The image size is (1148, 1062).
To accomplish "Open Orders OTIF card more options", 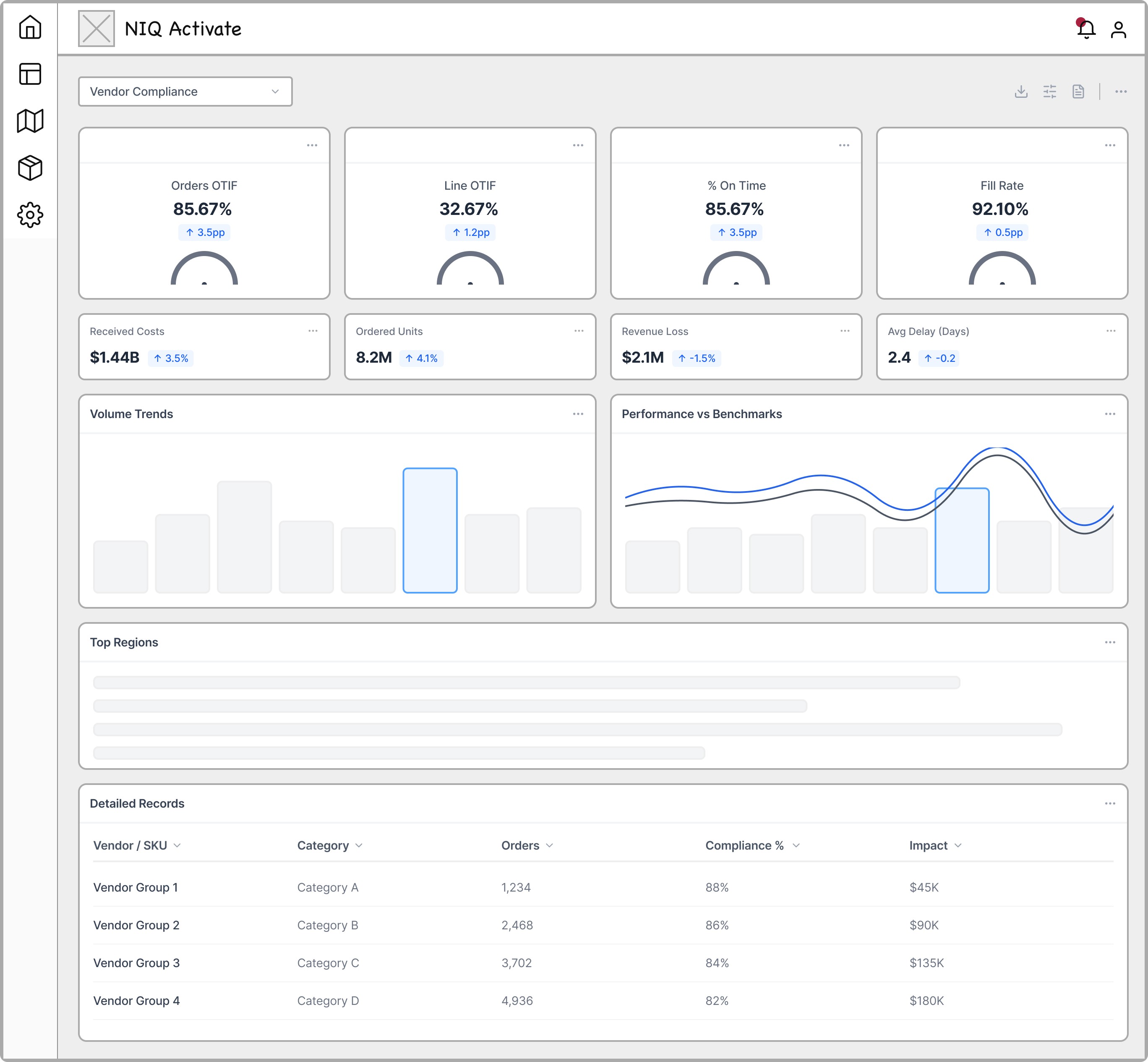I will [312, 145].
